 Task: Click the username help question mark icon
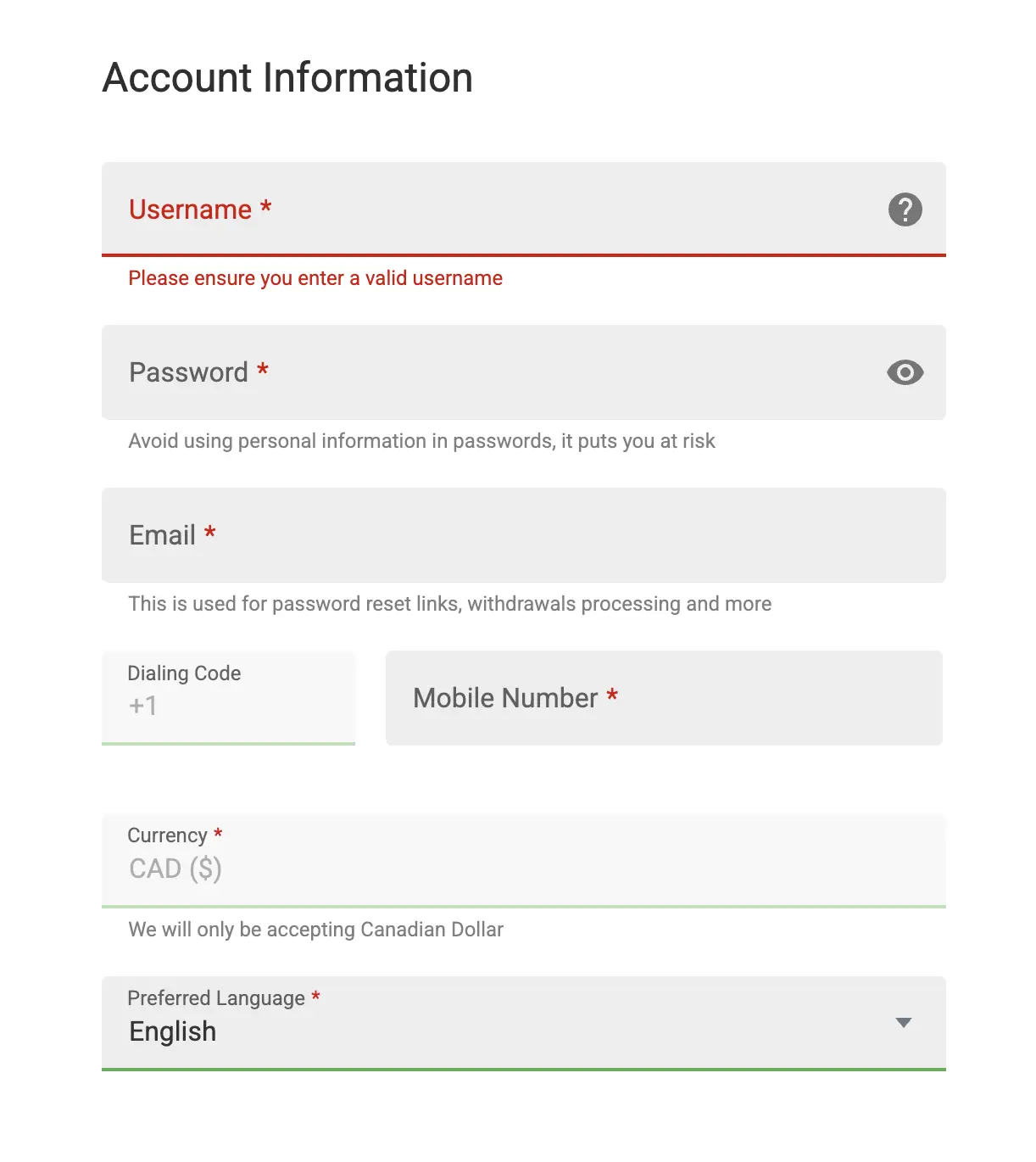pyautogui.click(x=905, y=209)
